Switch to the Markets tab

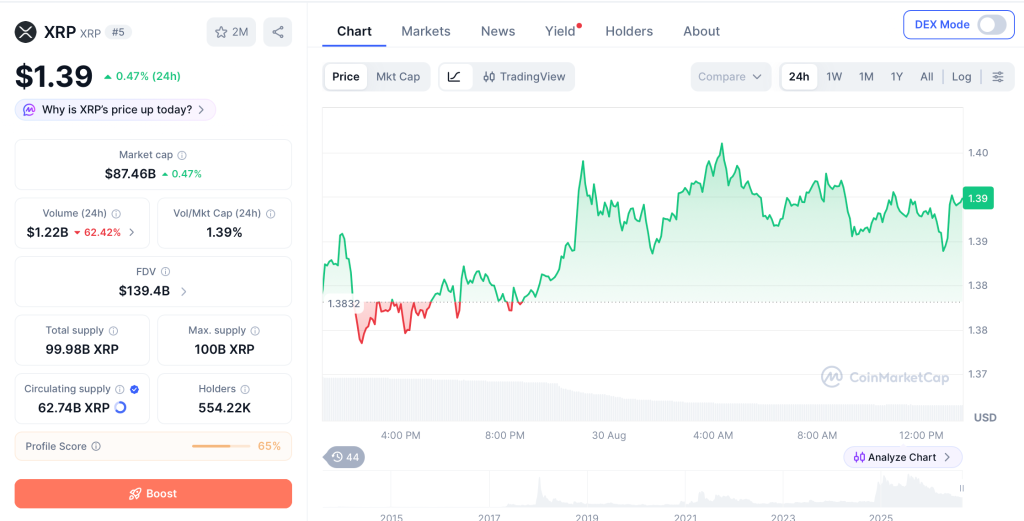[426, 31]
